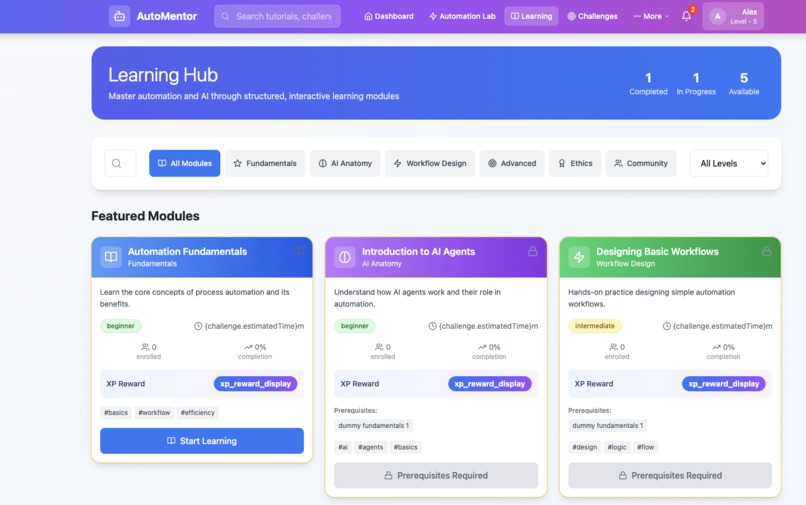The height and width of the screenshot is (505, 806).
Task: Filter modules by AI Anatomy
Action: (345, 164)
